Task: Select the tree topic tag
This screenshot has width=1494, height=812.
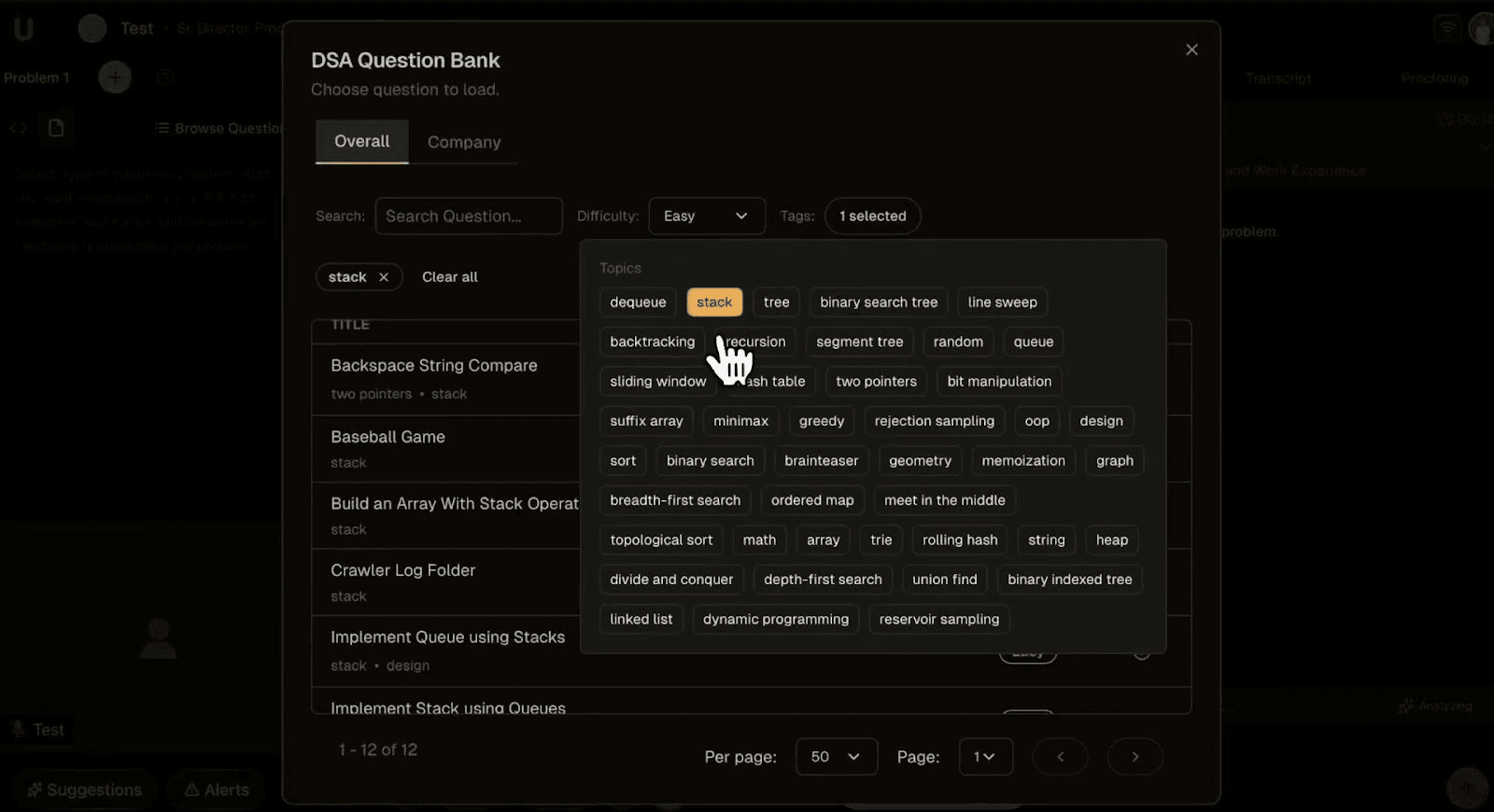Action: click(x=776, y=302)
